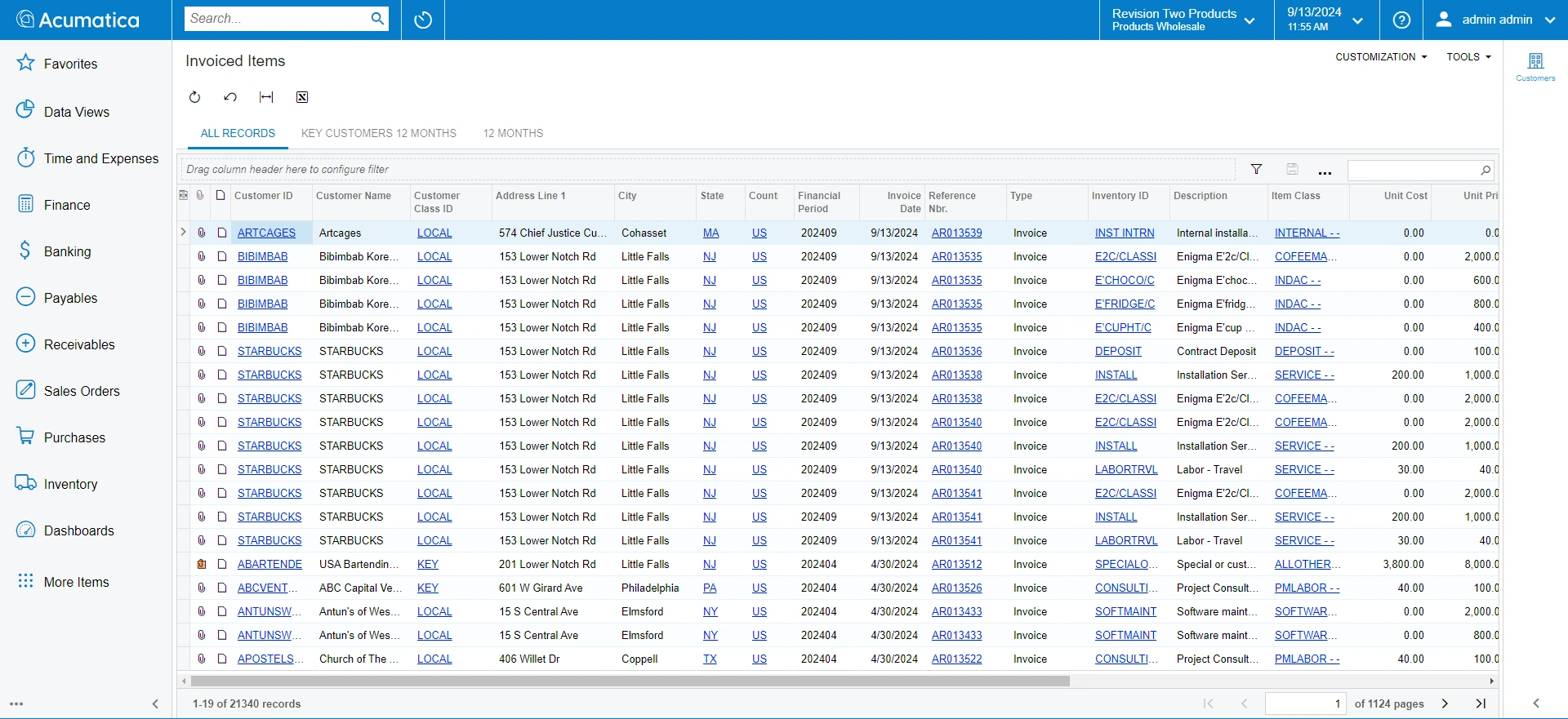Click the horizontal scrollbar under the grid
Screen dimensions: 1568x719
coord(629,681)
